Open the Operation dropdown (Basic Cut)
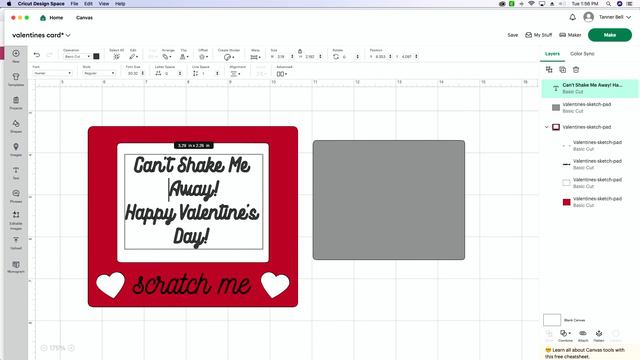Screen dimensions: 640x360 [77, 56]
